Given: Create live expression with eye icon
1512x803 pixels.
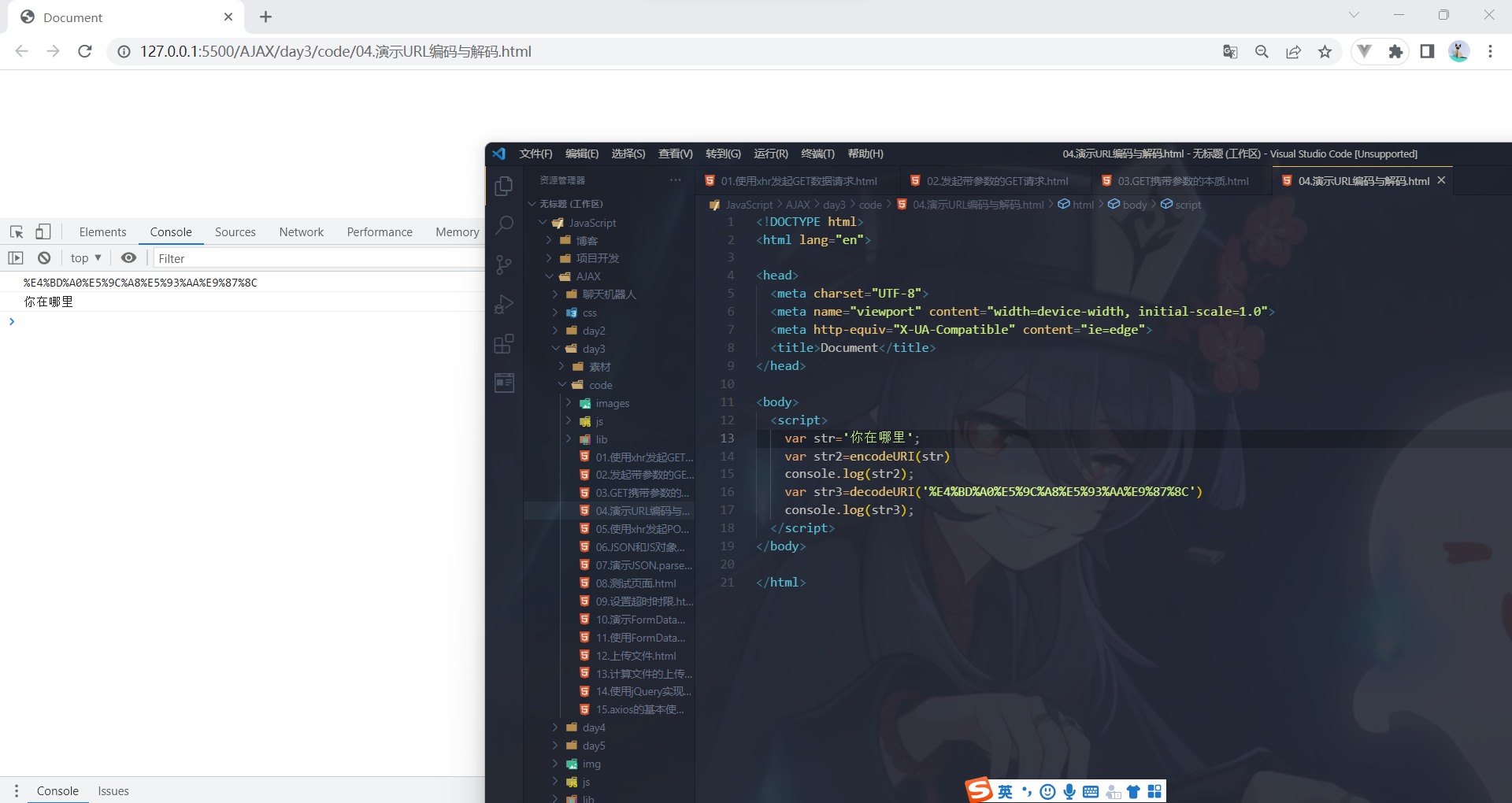Looking at the screenshot, I should pyautogui.click(x=129, y=257).
